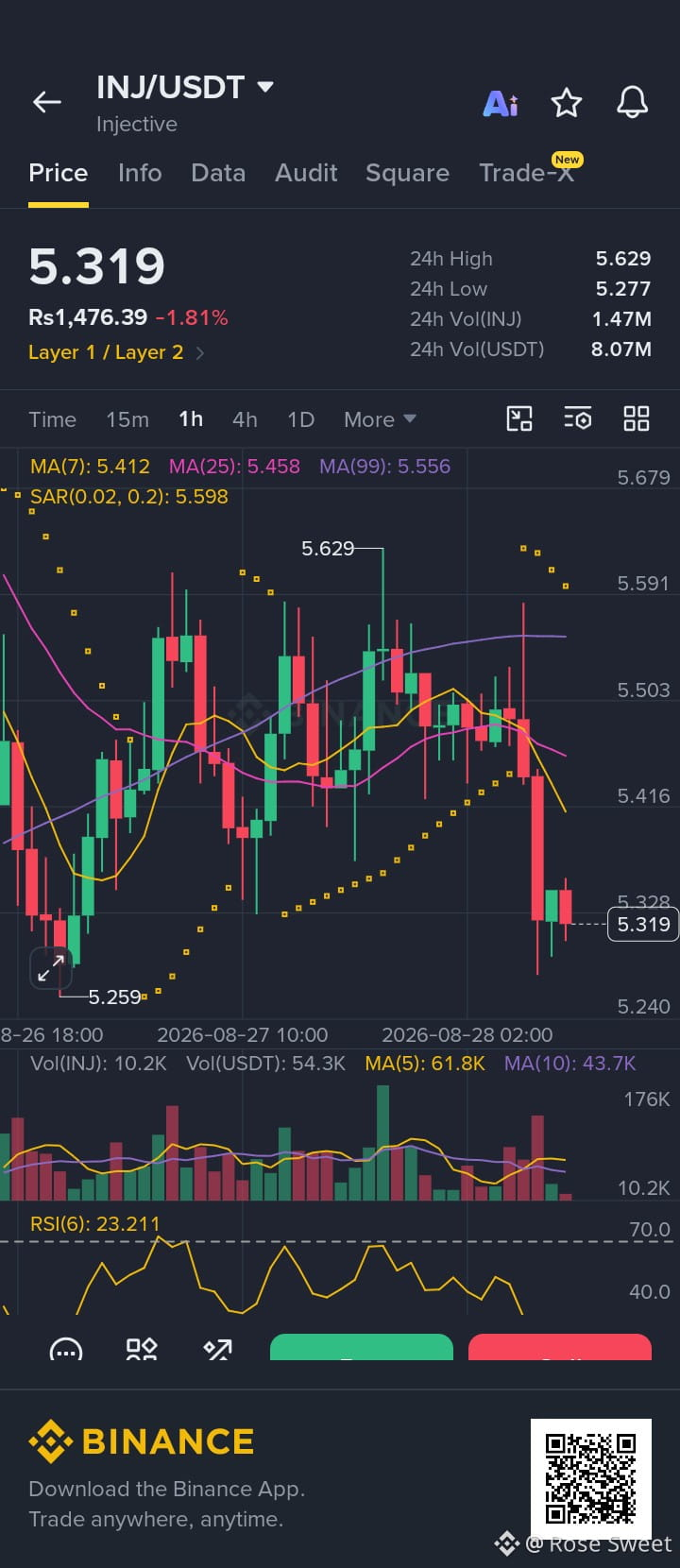This screenshot has width=680, height=1568.
Task: Tap the -1.81% price change value
Action: pos(192,317)
